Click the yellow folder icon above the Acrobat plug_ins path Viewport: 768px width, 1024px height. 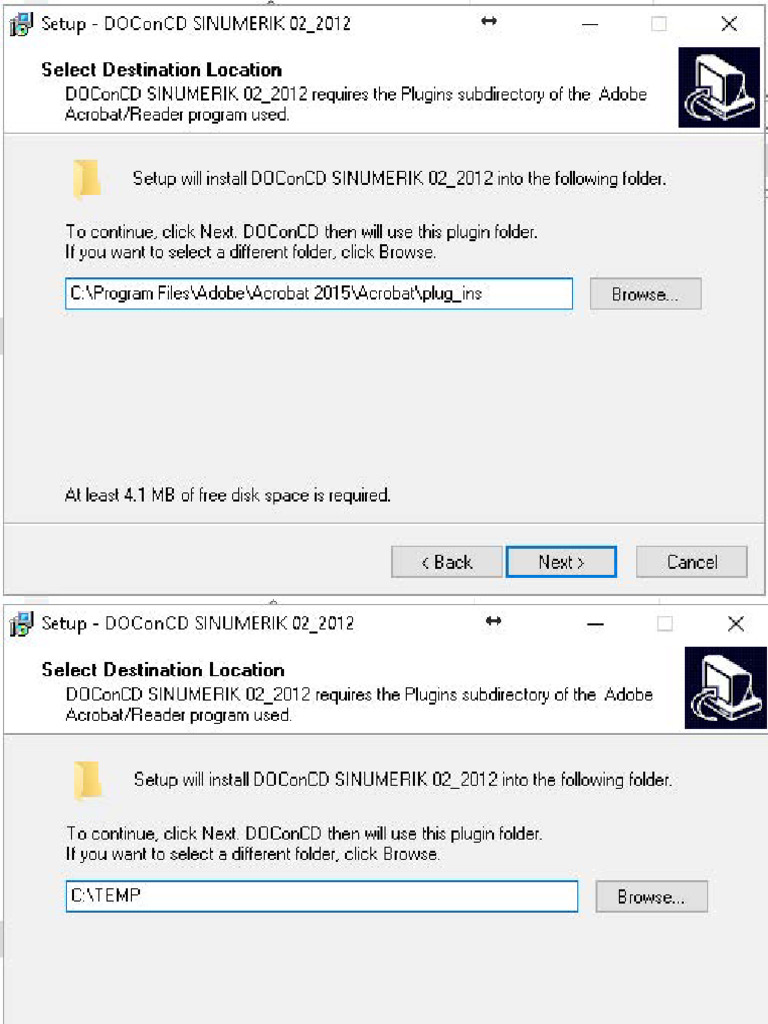pos(86,178)
